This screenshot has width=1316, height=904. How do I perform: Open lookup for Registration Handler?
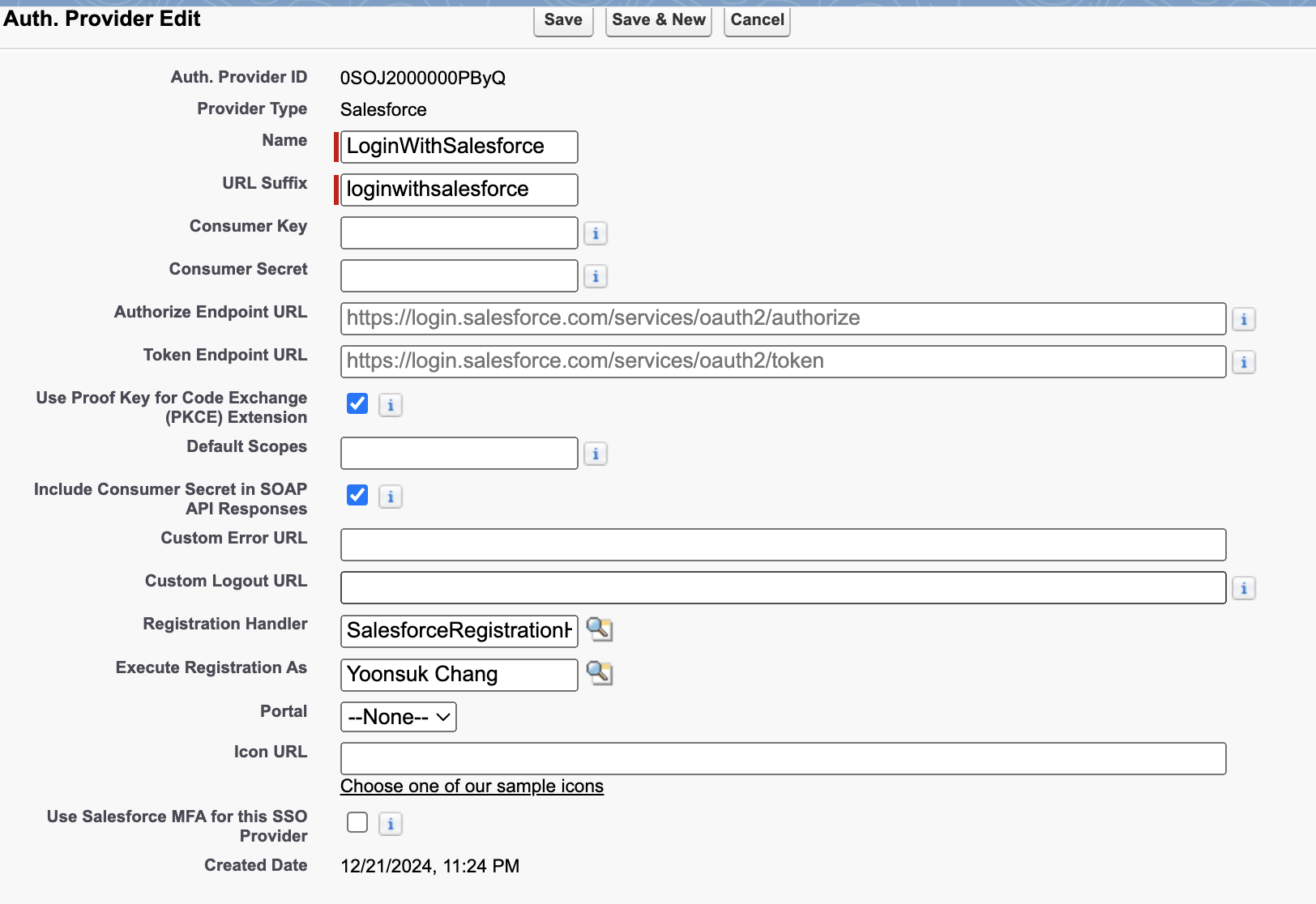tap(600, 631)
